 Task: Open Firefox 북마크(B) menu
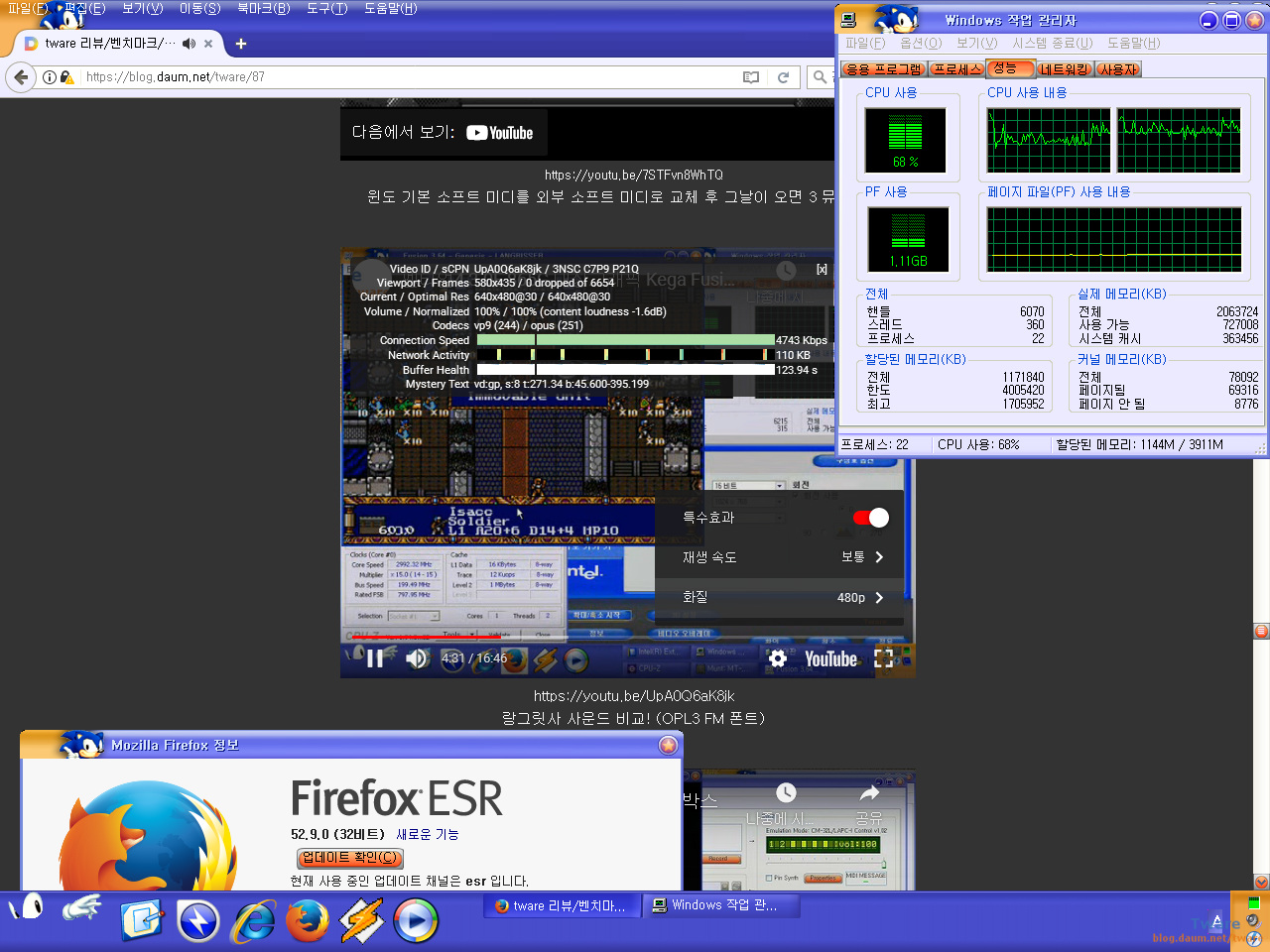pyautogui.click(x=264, y=8)
